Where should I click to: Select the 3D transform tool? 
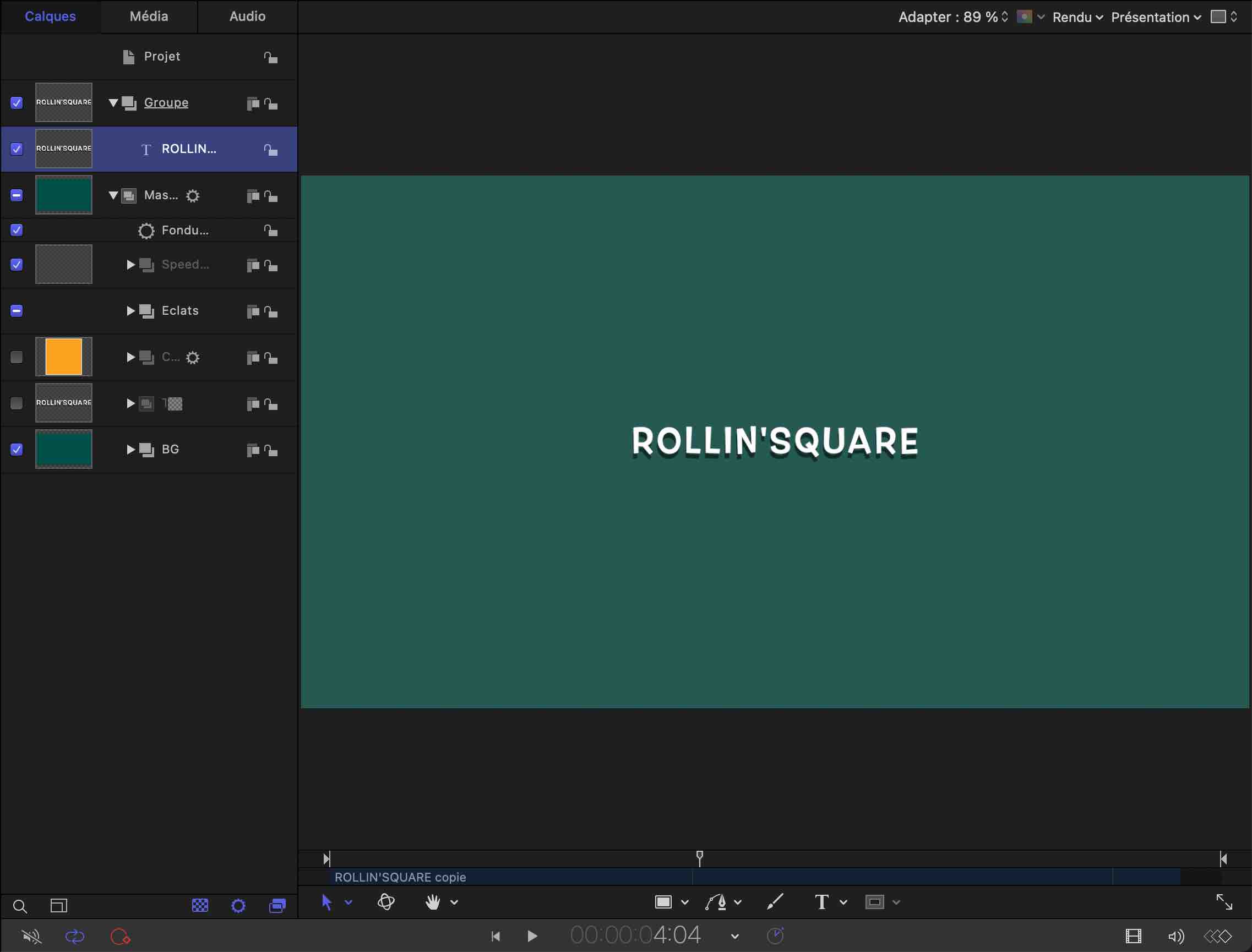click(x=386, y=901)
